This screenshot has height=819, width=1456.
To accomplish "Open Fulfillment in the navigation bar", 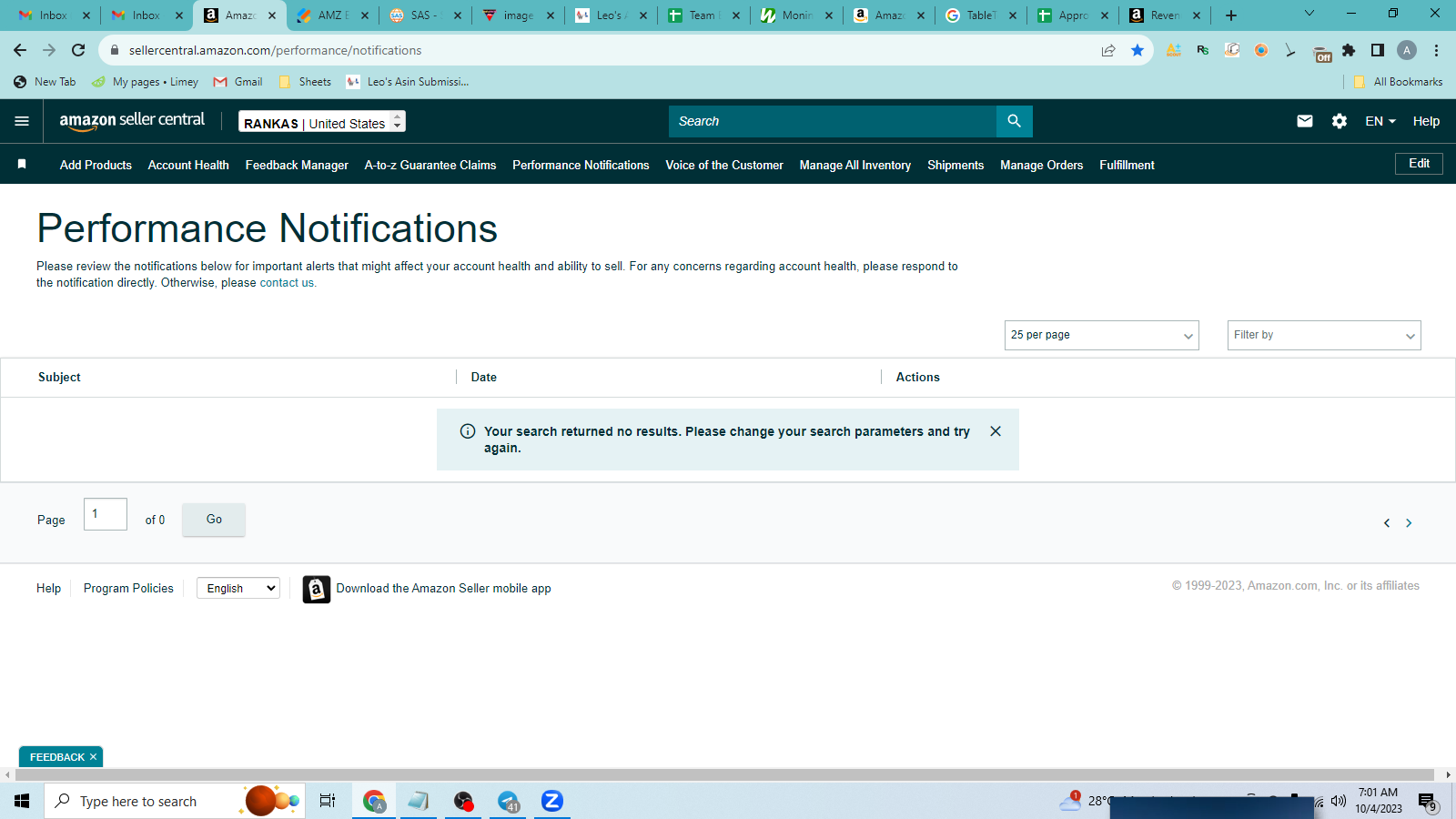I will coord(1127,165).
